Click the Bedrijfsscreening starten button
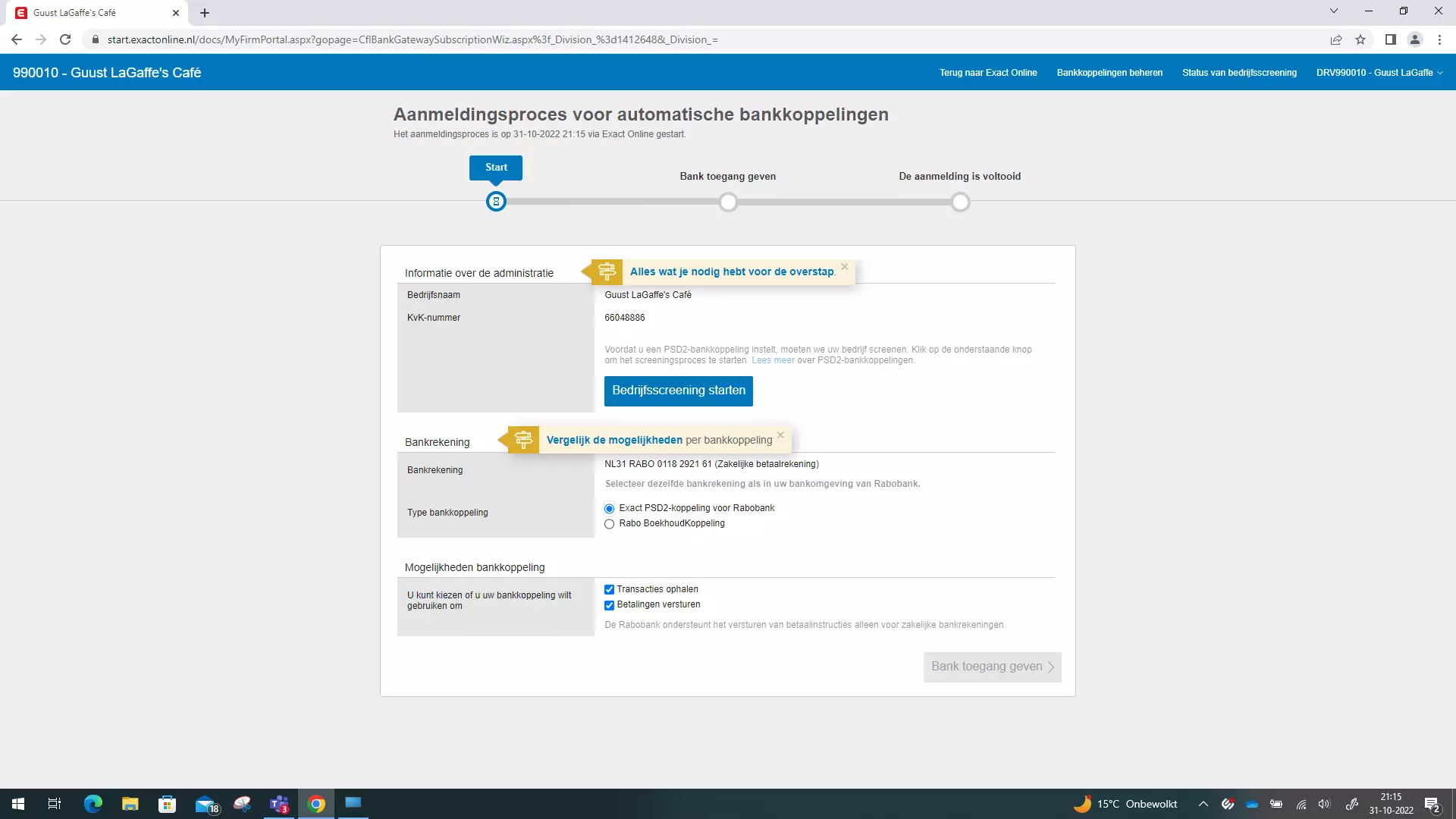 pyautogui.click(x=678, y=391)
